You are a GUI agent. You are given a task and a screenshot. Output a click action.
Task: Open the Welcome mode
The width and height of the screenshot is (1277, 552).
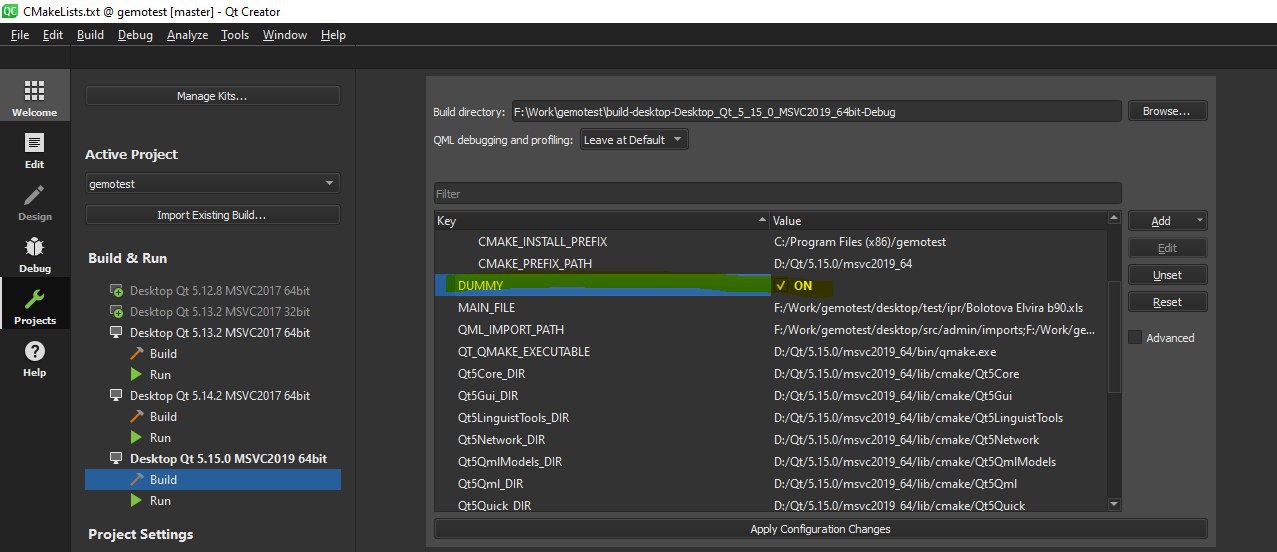pyautogui.click(x=34, y=97)
